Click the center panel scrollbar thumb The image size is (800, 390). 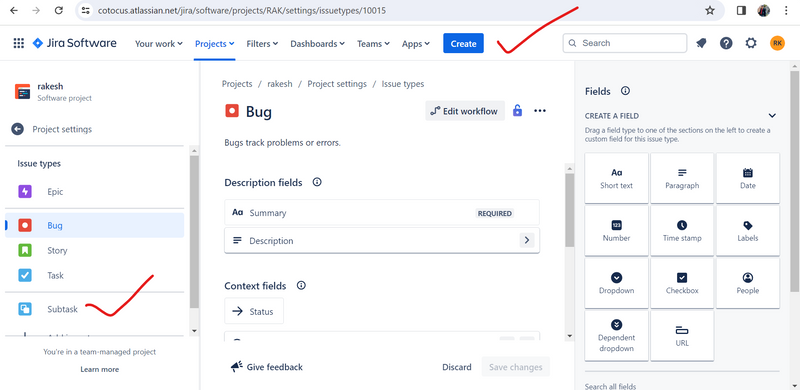click(x=569, y=210)
